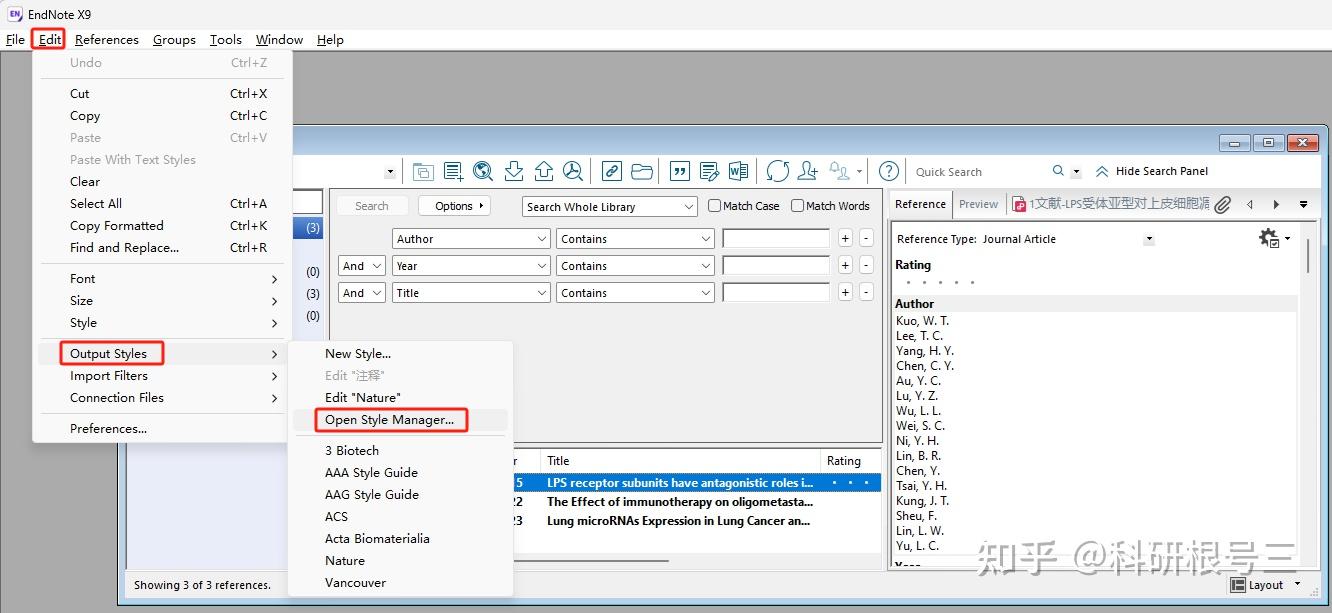Enable the Match Words checkbox
The height and width of the screenshot is (613, 1332).
click(798, 206)
